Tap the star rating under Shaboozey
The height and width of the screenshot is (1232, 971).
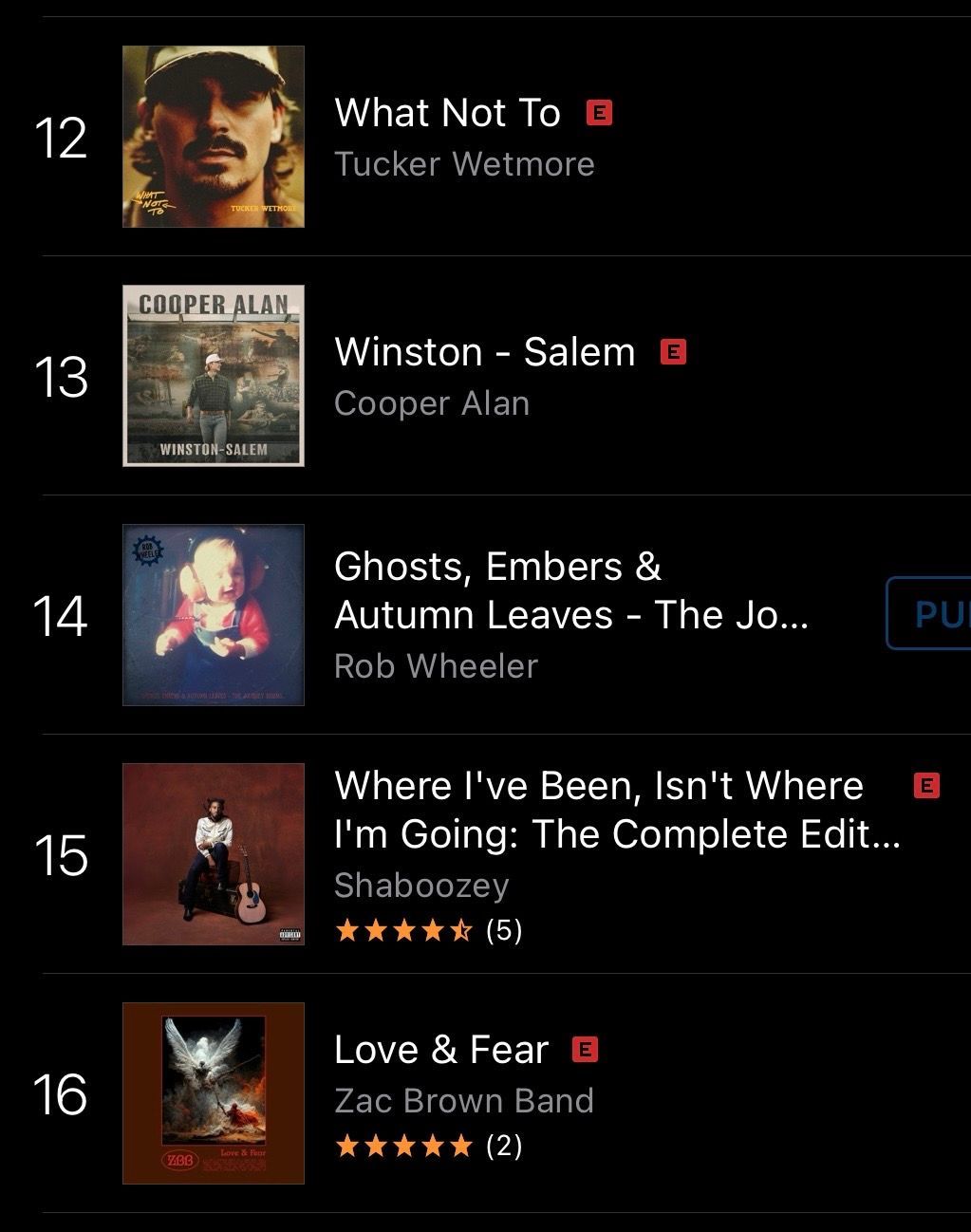404,930
